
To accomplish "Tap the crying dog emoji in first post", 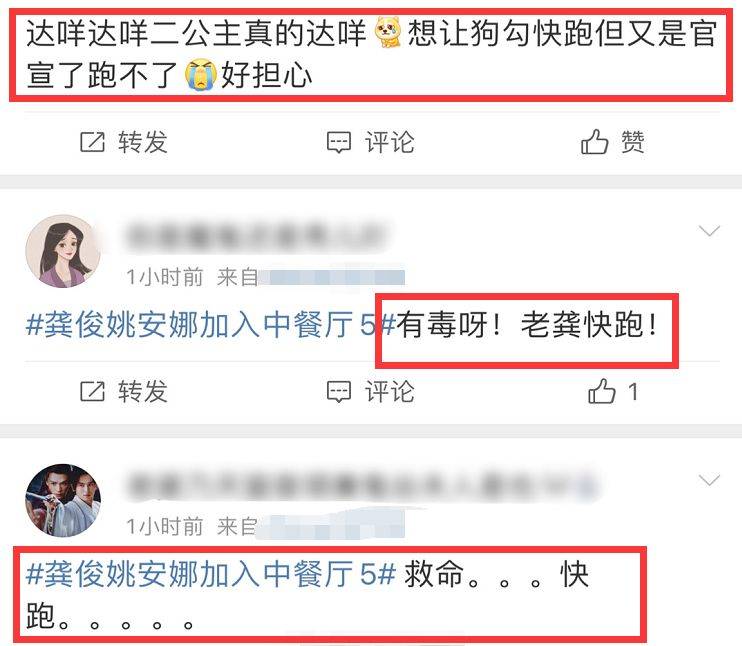I will pos(387,33).
